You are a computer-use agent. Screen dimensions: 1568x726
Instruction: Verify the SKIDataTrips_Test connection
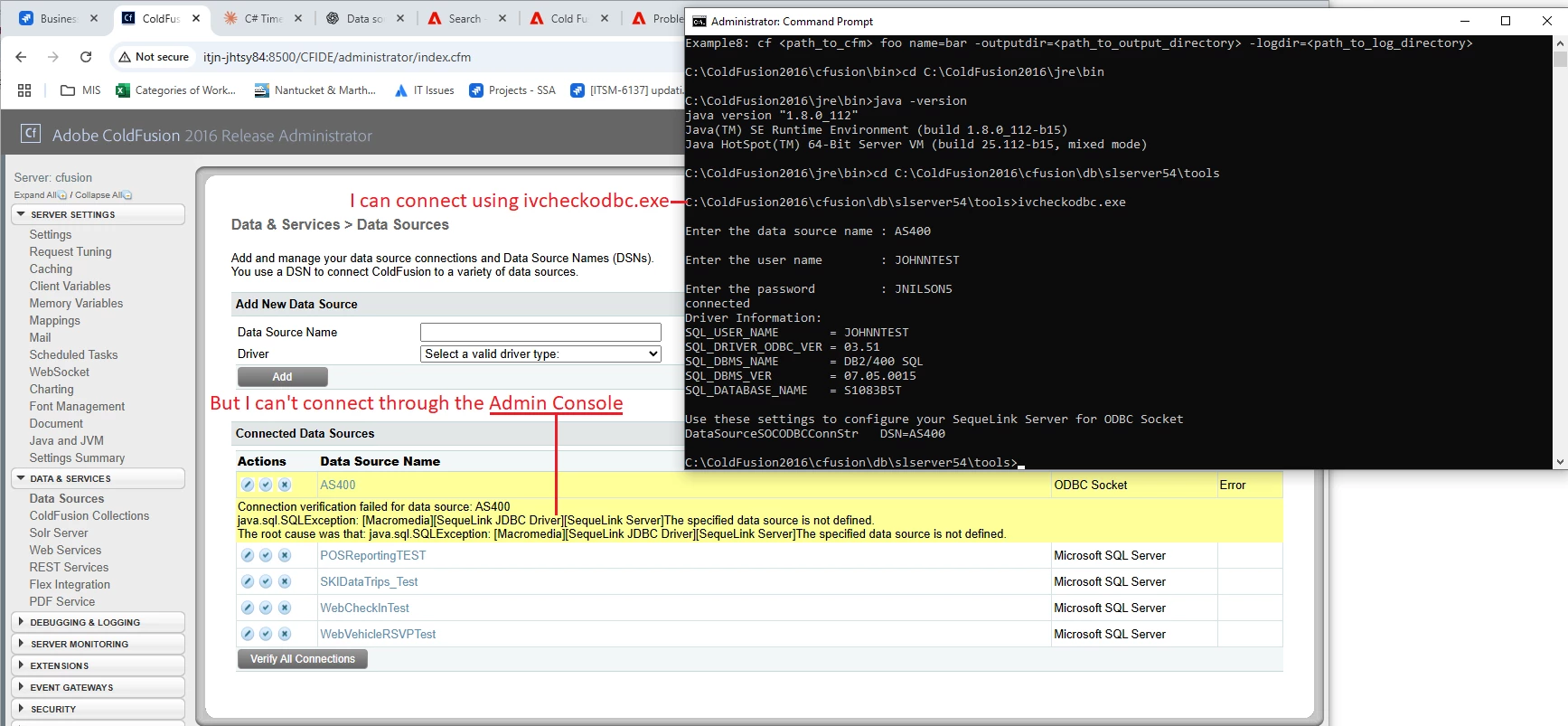(x=266, y=581)
